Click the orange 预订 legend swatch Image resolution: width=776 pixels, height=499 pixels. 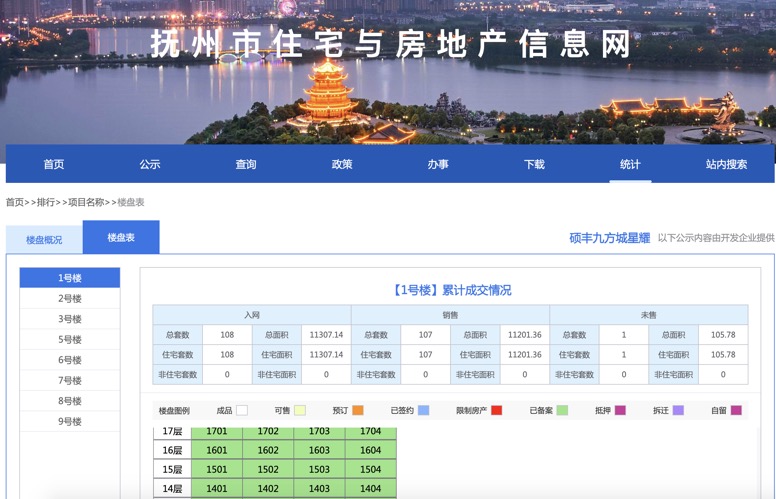click(x=358, y=411)
